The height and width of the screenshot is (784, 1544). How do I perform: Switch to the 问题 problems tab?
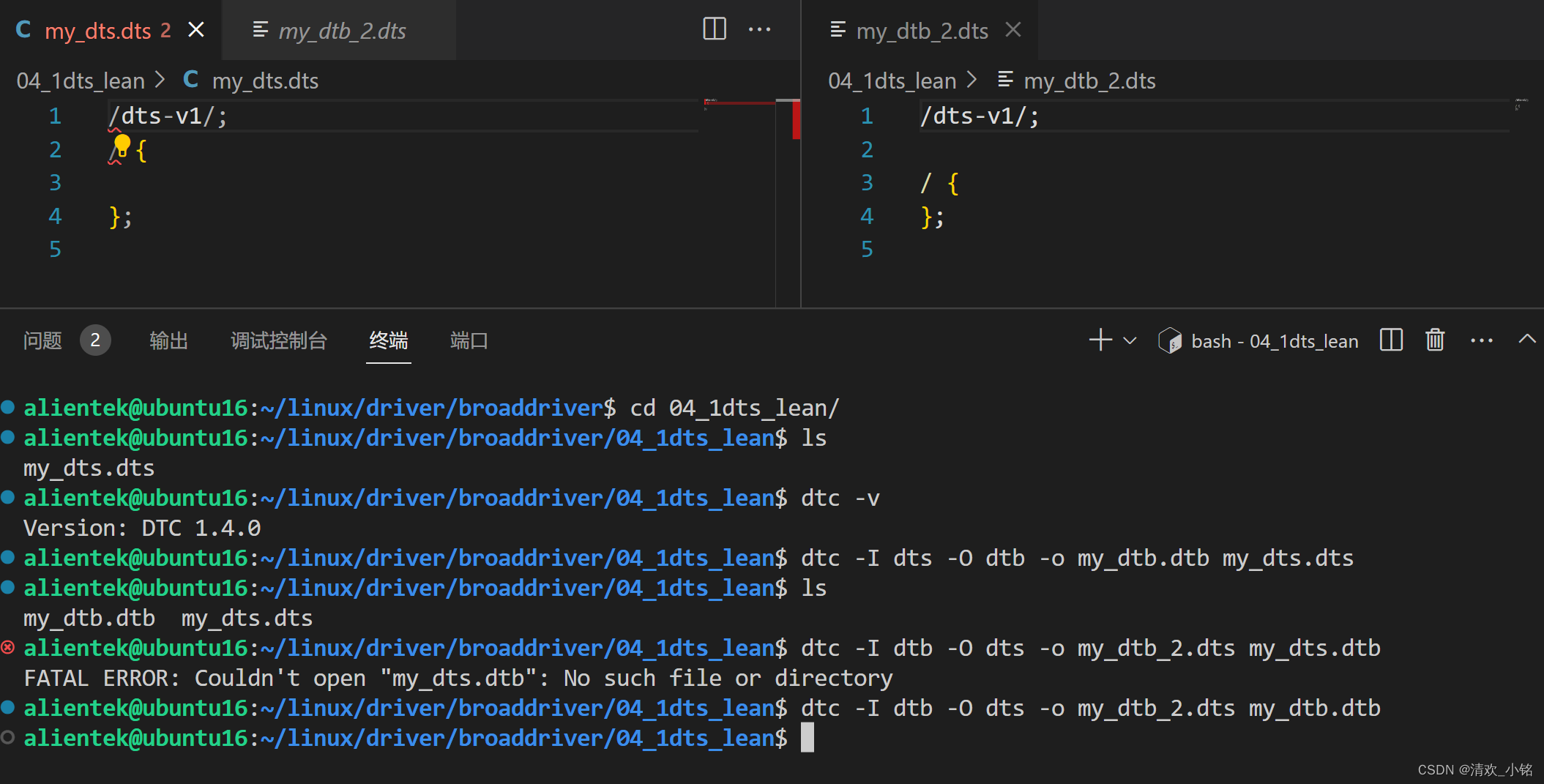[x=42, y=340]
